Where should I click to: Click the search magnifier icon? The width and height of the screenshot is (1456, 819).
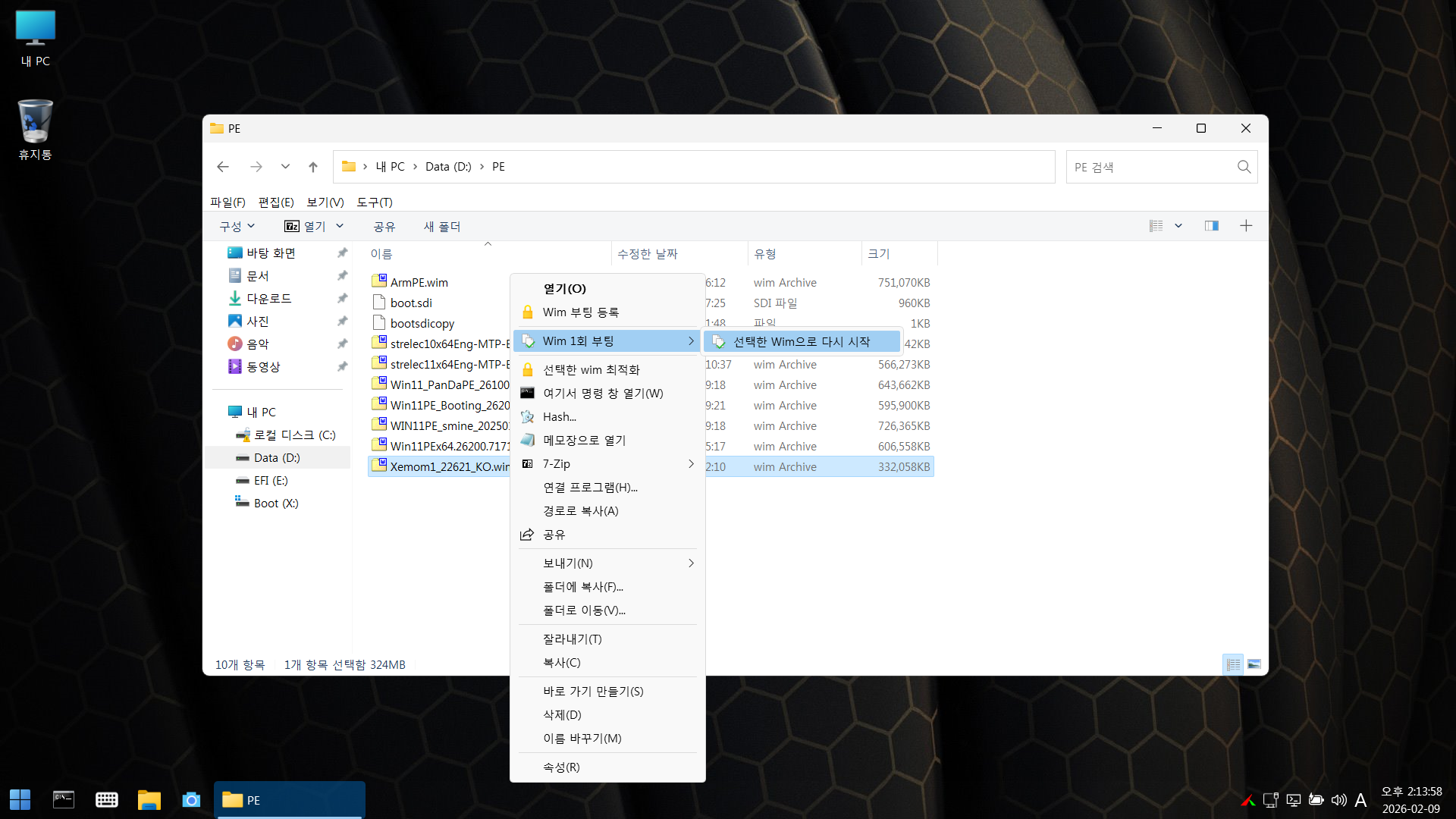(1244, 167)
